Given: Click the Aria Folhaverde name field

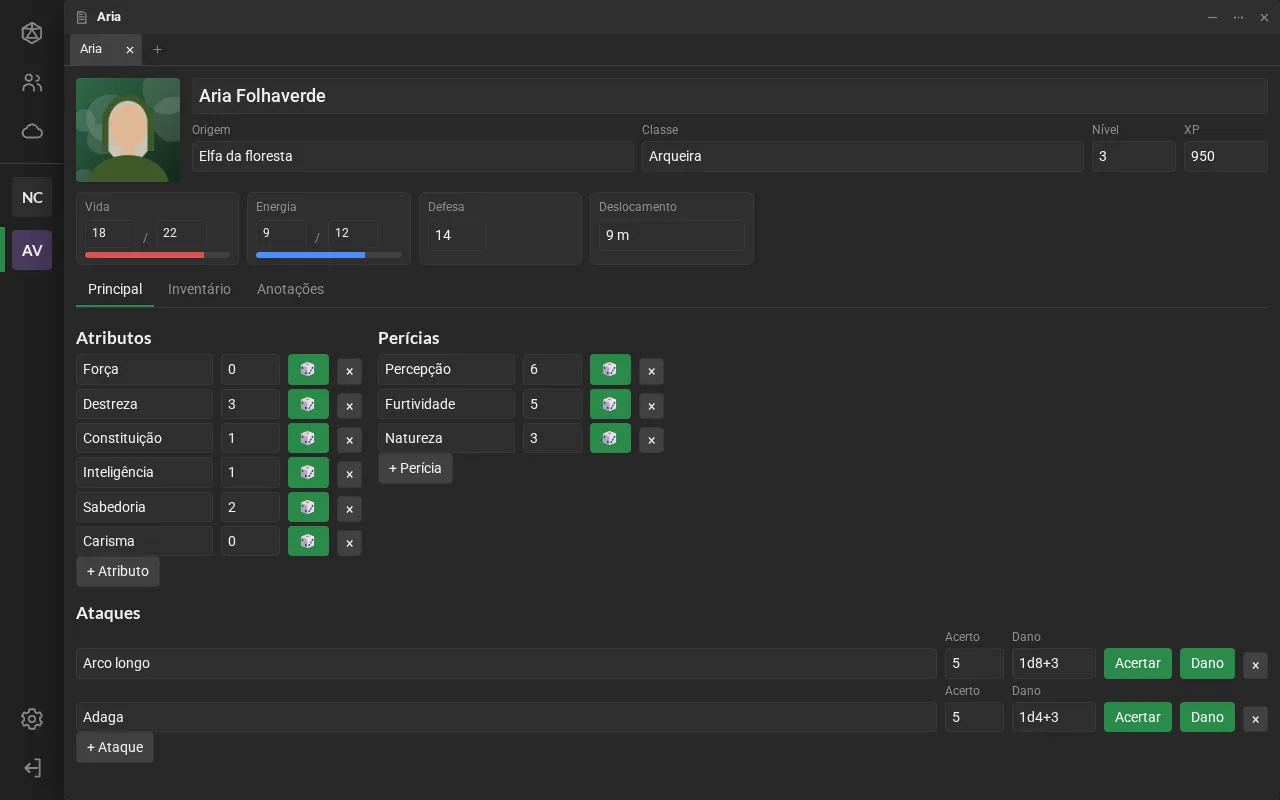Looking at the screenshot, I should pos(730,96).
